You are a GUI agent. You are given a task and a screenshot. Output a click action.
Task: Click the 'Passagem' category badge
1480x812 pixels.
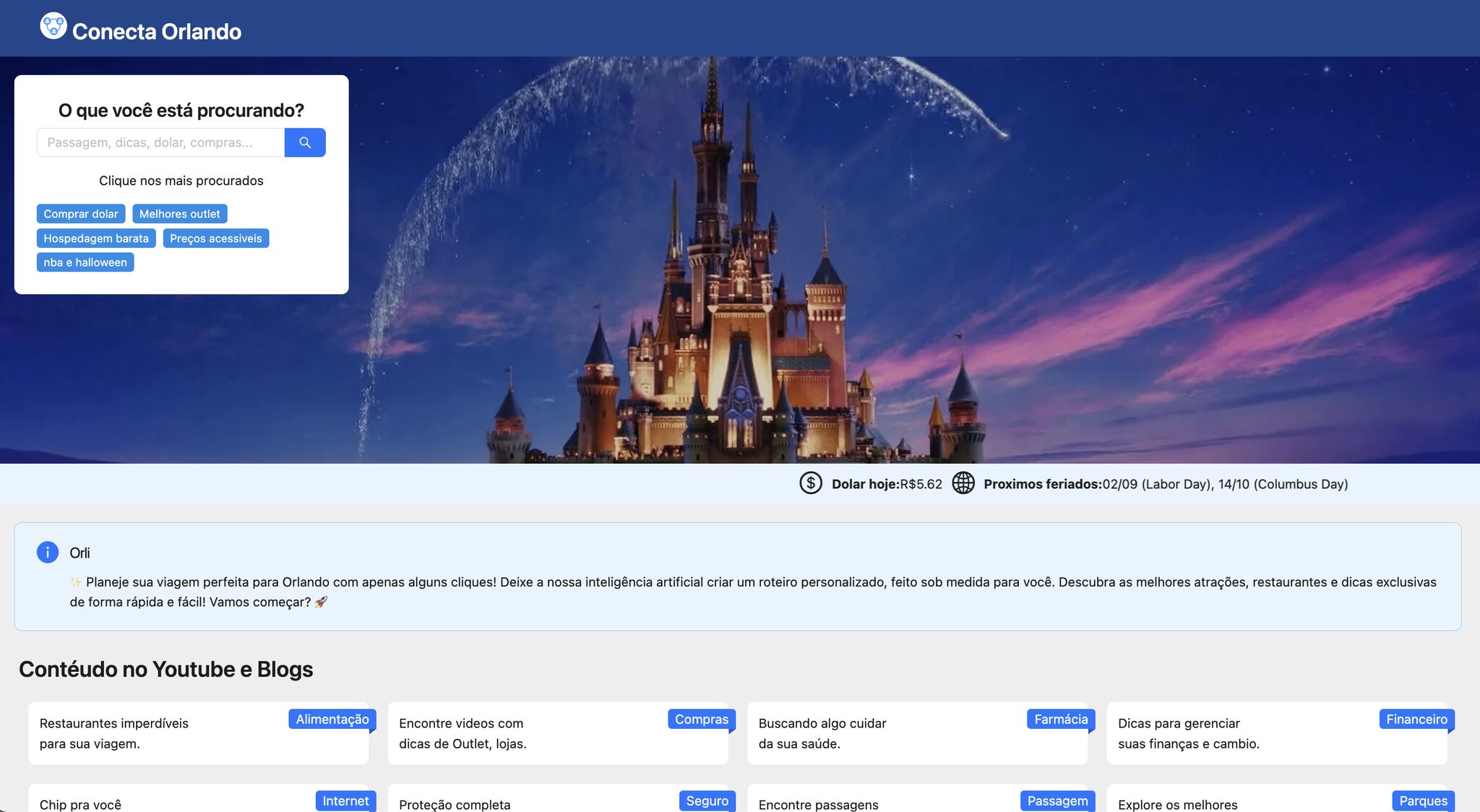(1058, 801)
